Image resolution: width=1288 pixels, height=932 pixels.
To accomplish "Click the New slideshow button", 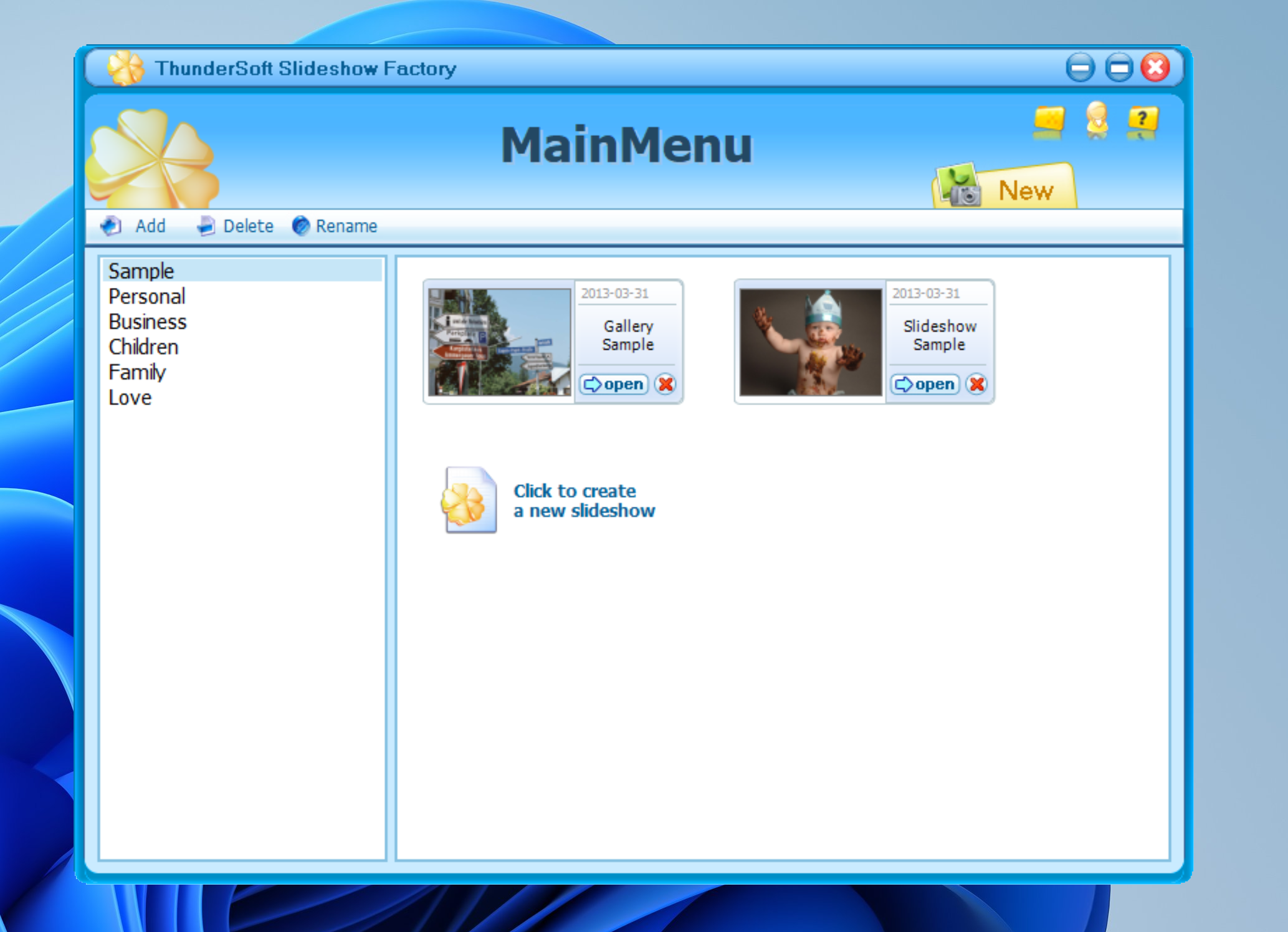I will click(1004, 186).
